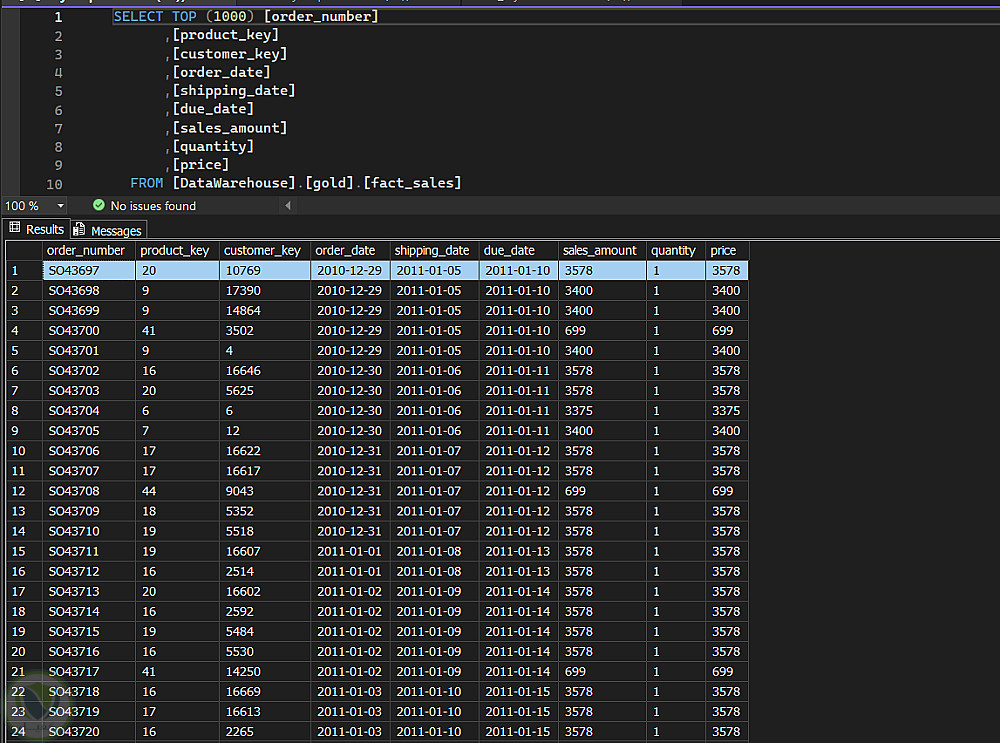Click the green No issues found checkmark icon
The width and height of the screenshot is (1000, 743).
[98, 205]
